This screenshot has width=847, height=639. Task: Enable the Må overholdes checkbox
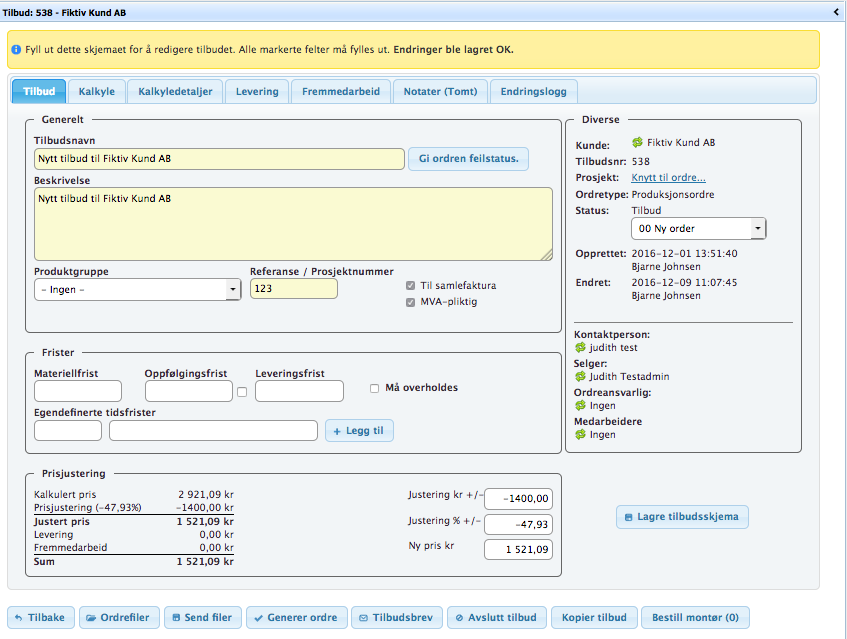click(x=375, y=388)
